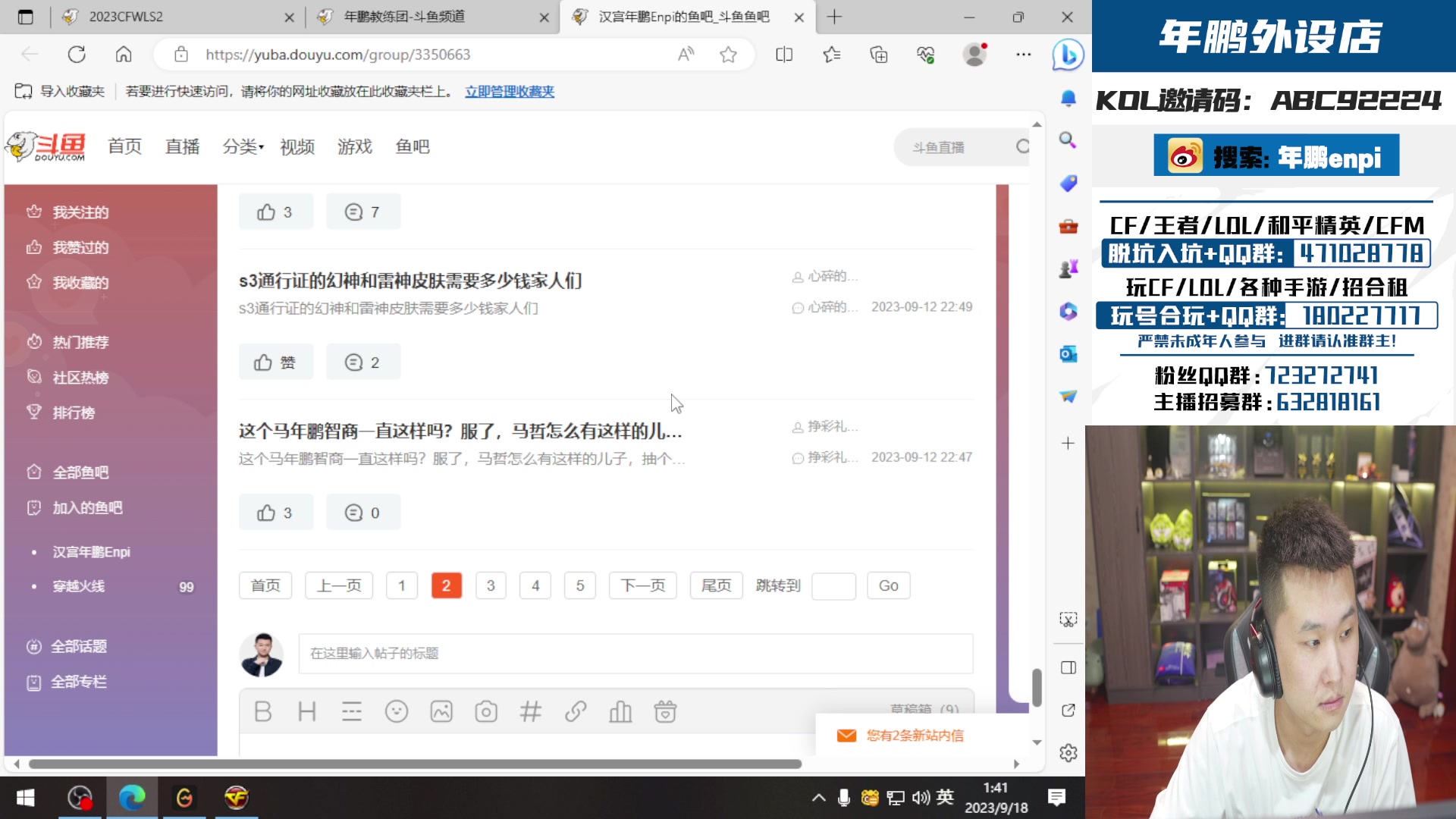Click the Heading H icon in post editor

pyautogui.click(x=307, y=711)
